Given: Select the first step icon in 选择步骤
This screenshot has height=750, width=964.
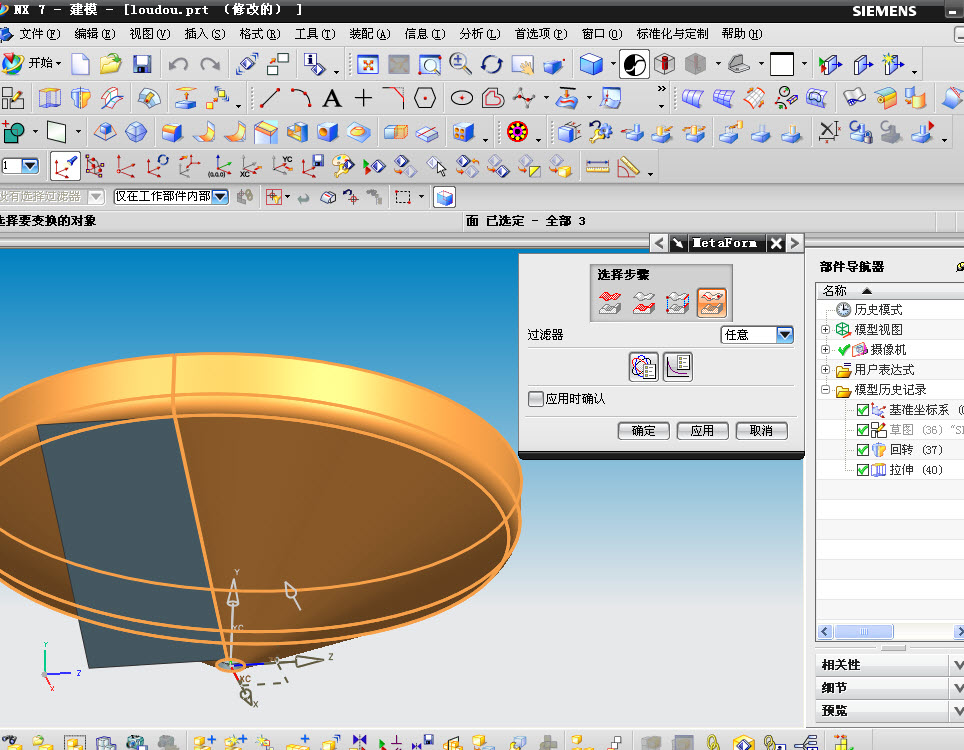Looking at the screenshot, I should click(610, 303).
